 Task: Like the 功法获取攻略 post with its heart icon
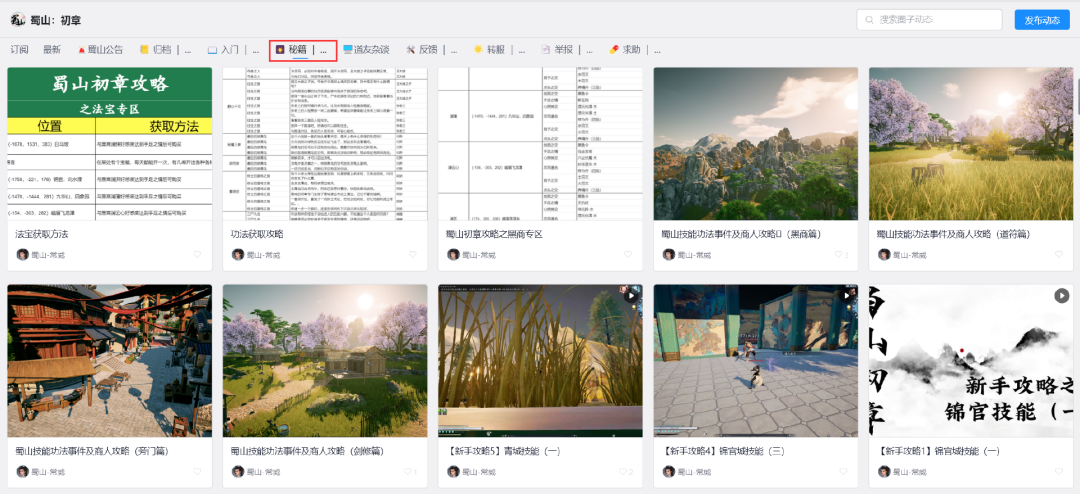[413, 254]
